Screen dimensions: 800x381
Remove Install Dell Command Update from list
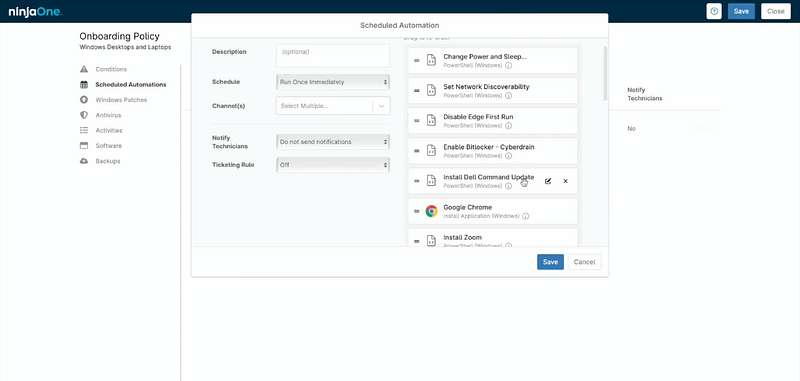[x=565, y=181]
